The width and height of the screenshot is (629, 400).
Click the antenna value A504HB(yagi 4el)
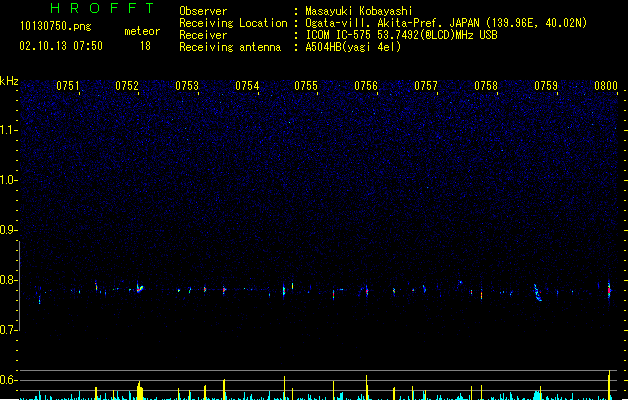353,47
